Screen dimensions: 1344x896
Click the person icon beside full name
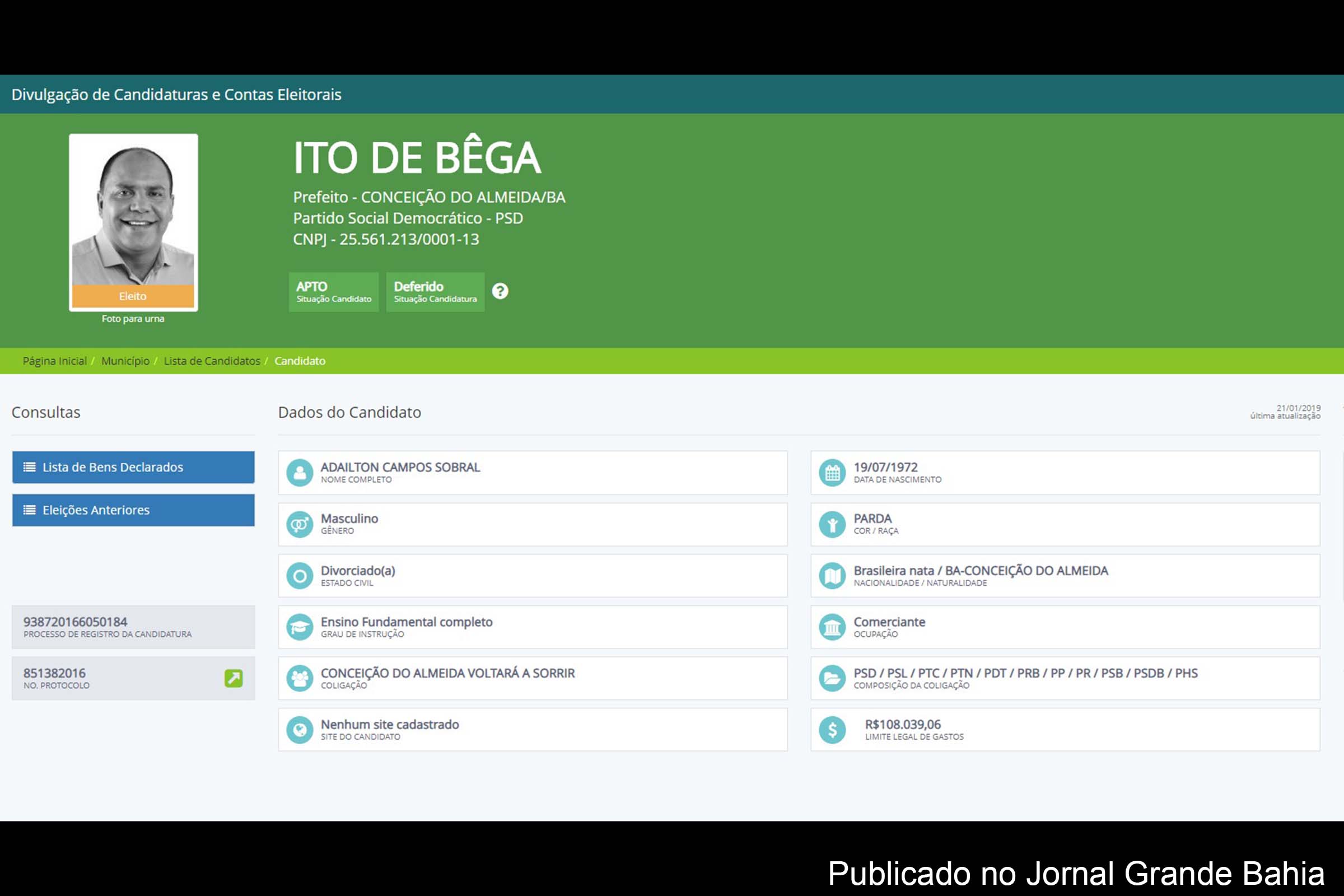(300, 473)
